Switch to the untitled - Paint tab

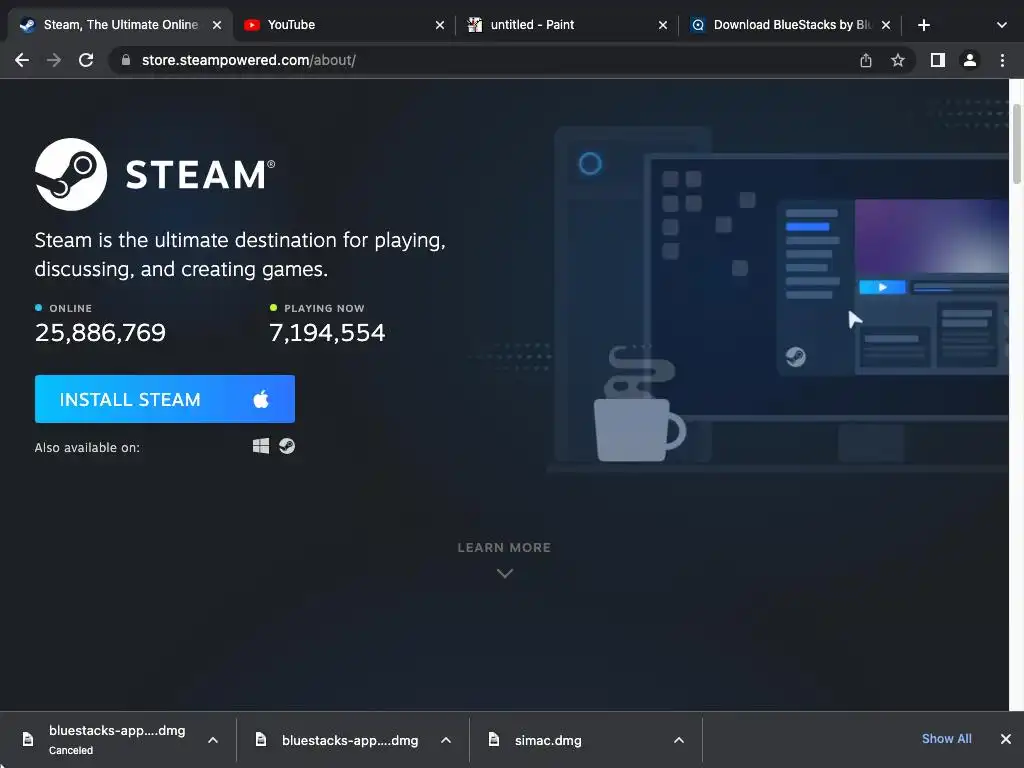tap(567, 25)
